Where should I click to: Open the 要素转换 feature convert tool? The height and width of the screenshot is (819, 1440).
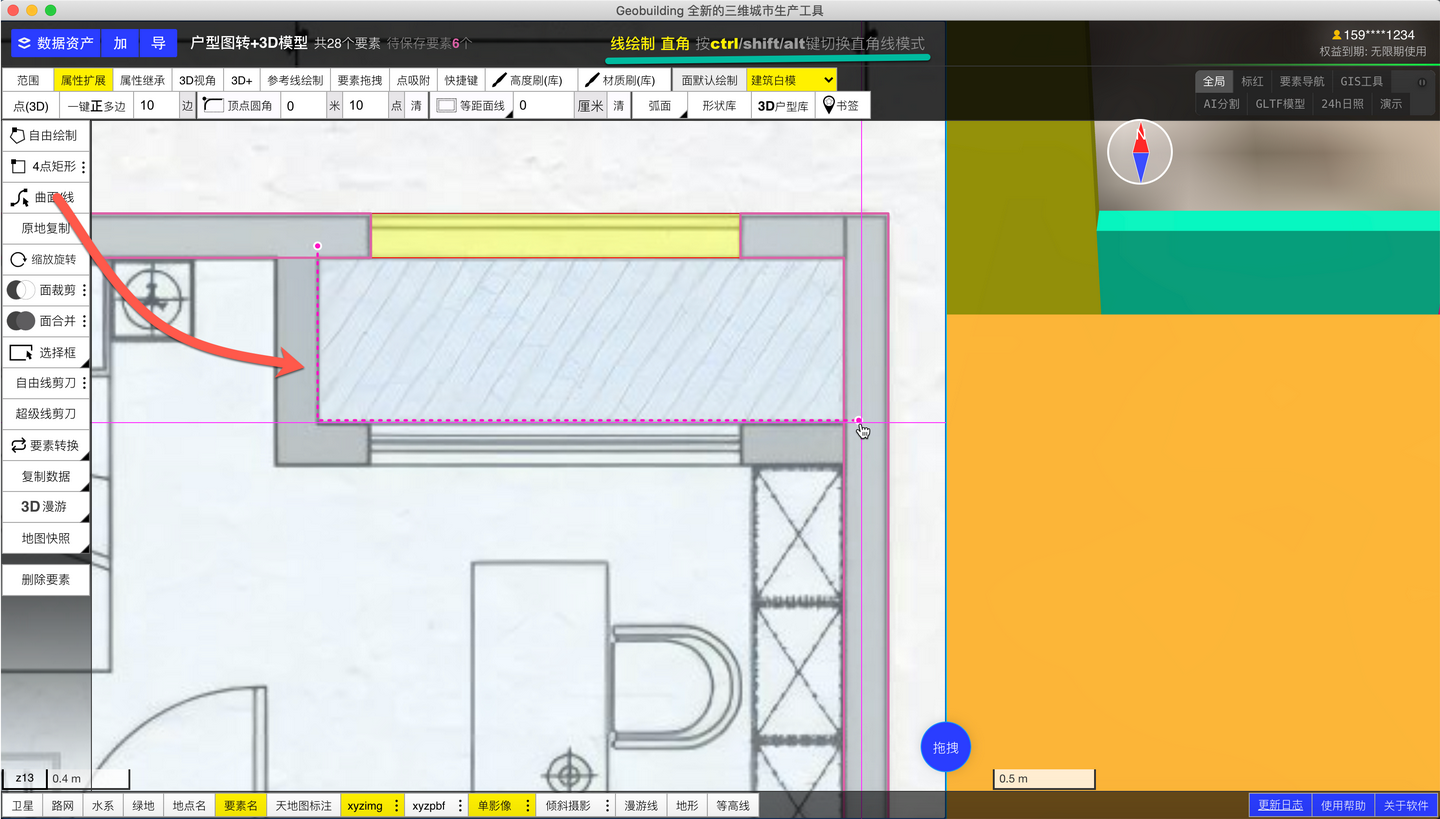[45, 445]
